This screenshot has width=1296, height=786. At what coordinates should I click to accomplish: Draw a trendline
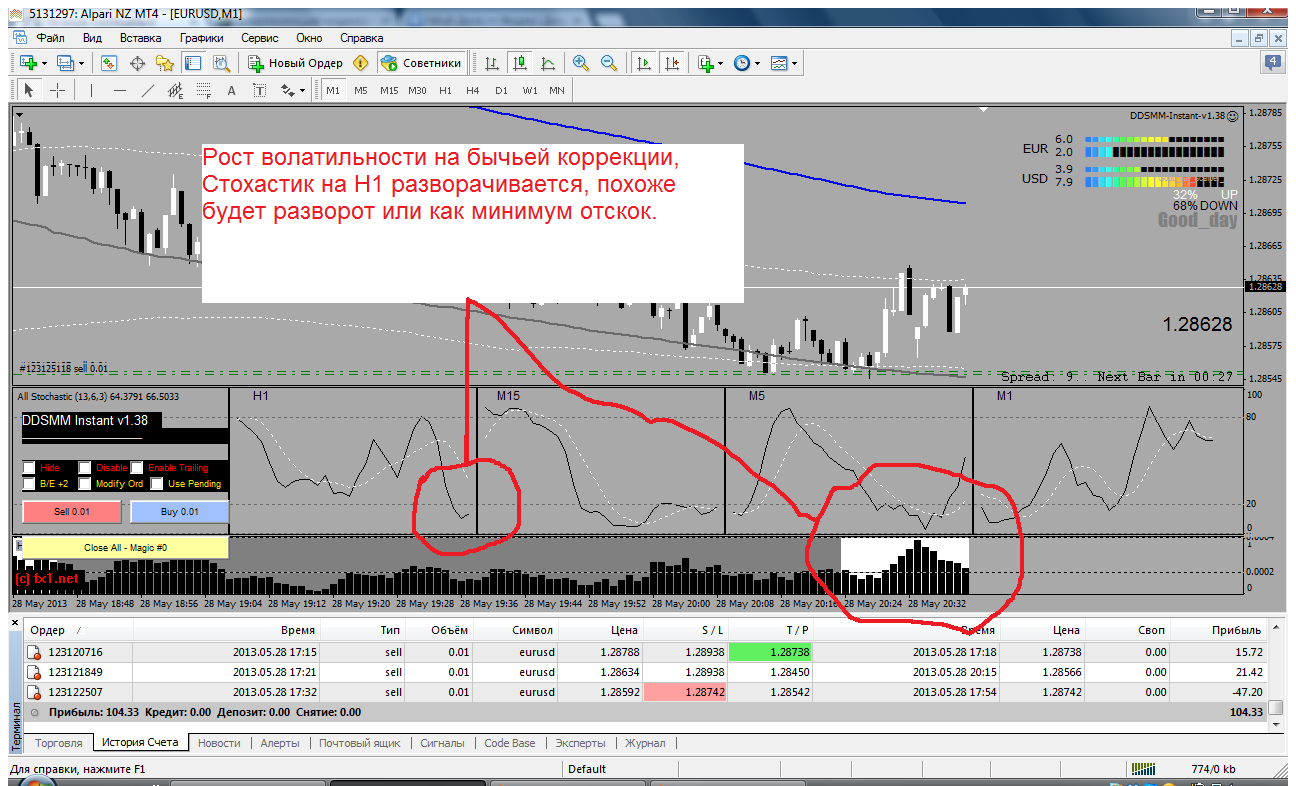pos(148,90)
